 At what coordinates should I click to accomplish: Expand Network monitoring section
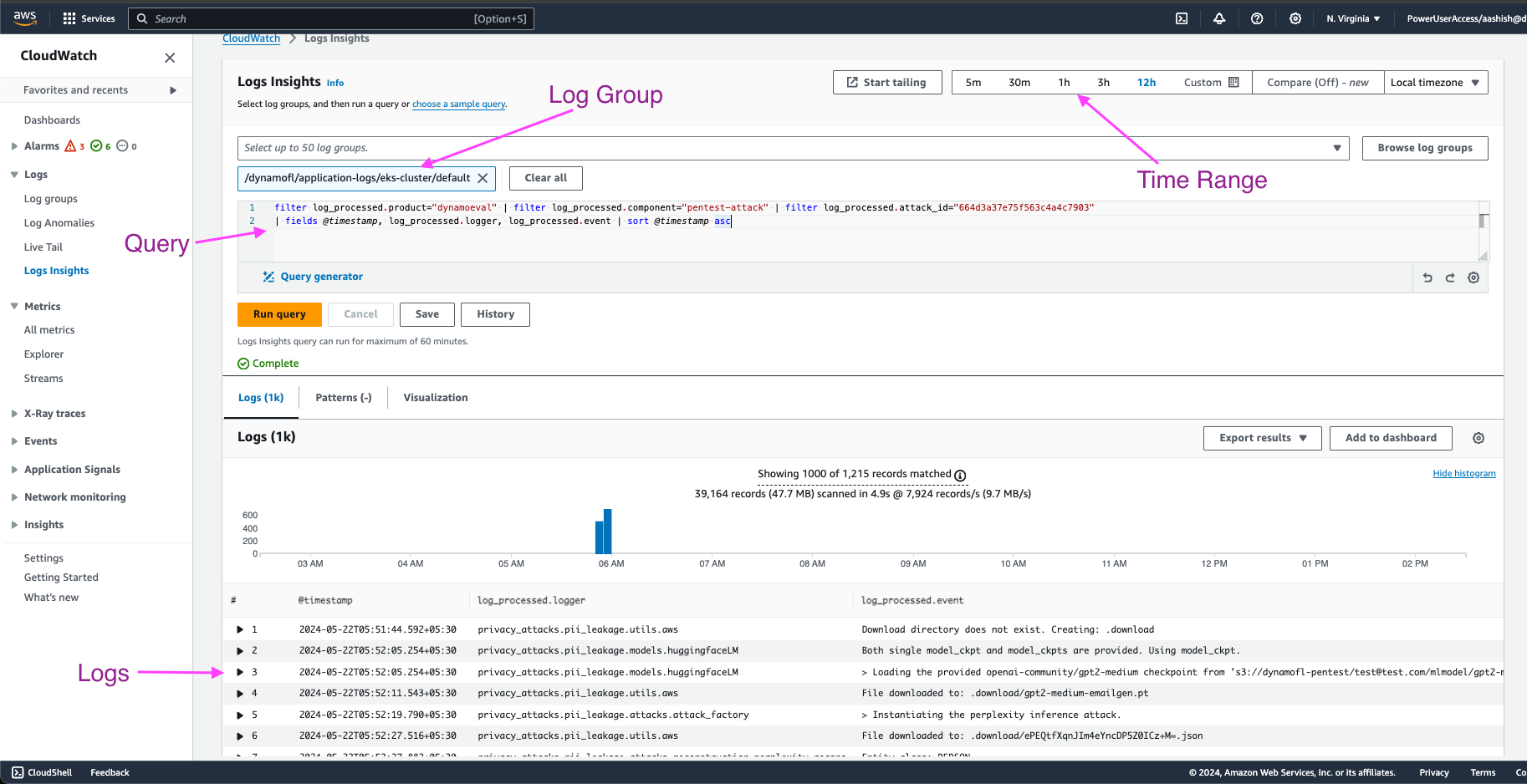click(x=14, y=497)
